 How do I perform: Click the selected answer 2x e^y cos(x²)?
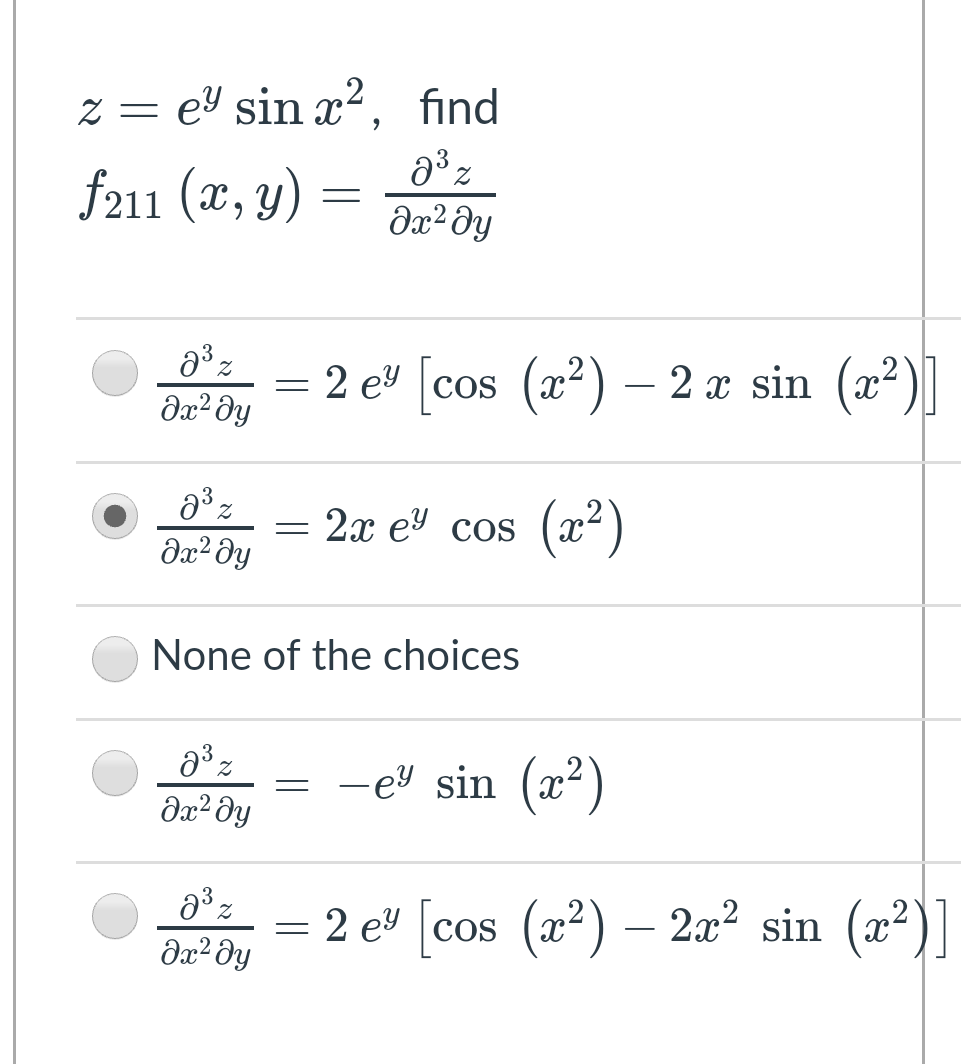(x=390, y=524)
